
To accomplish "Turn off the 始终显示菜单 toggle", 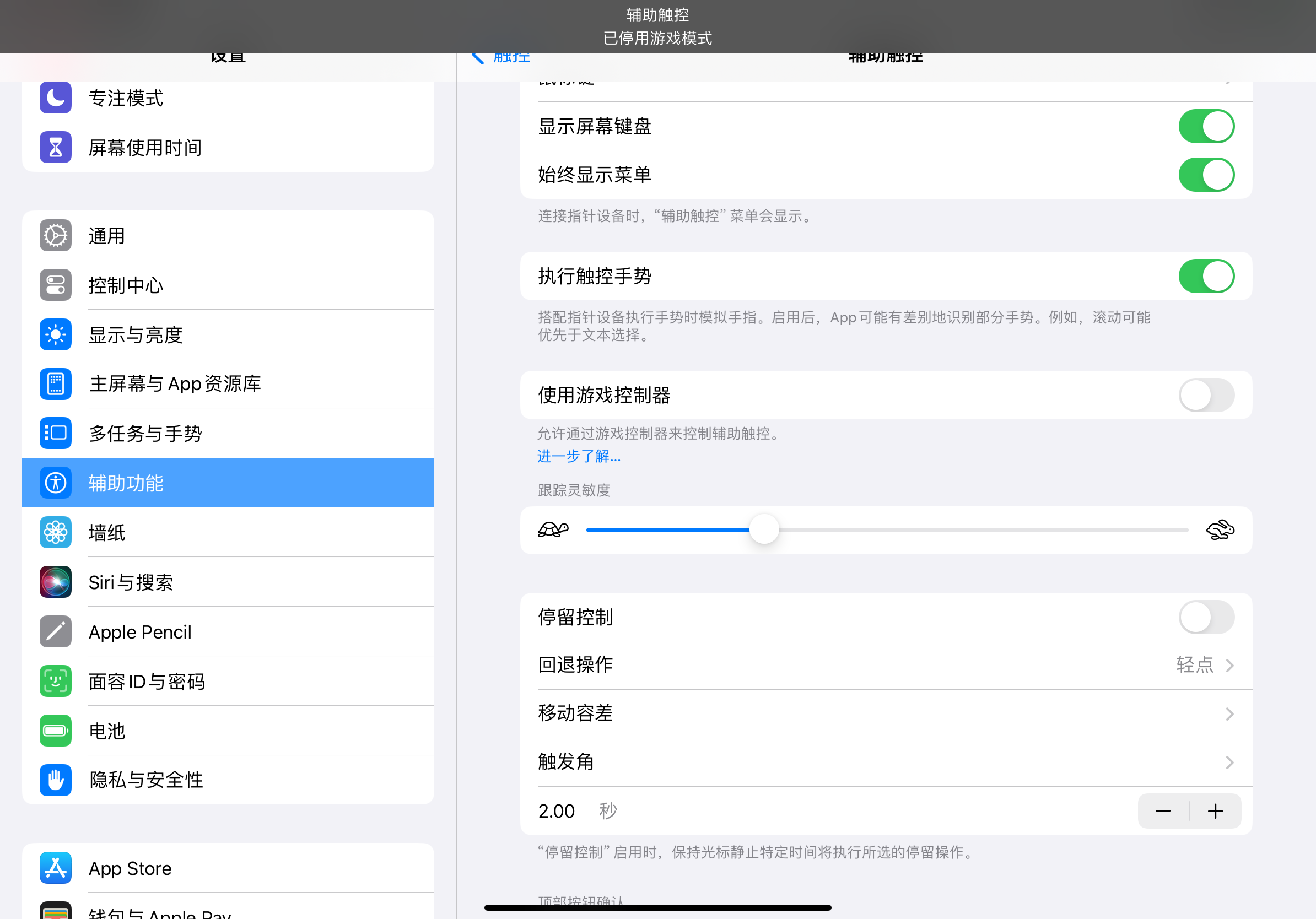I will 1206,175.
